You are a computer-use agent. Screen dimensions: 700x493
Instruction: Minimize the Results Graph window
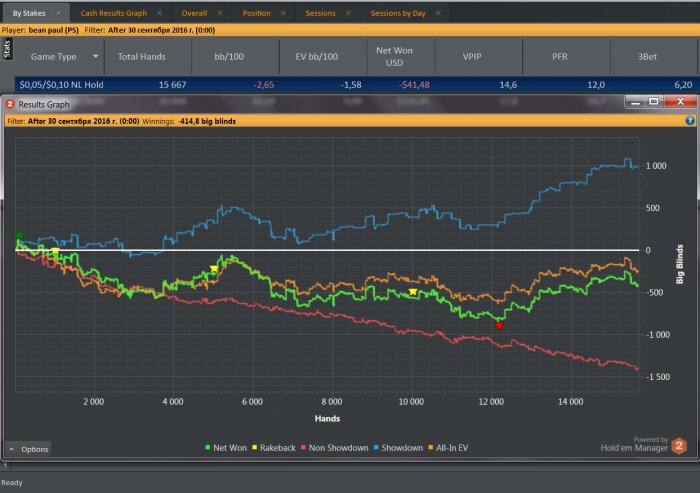tap(635, 102)
